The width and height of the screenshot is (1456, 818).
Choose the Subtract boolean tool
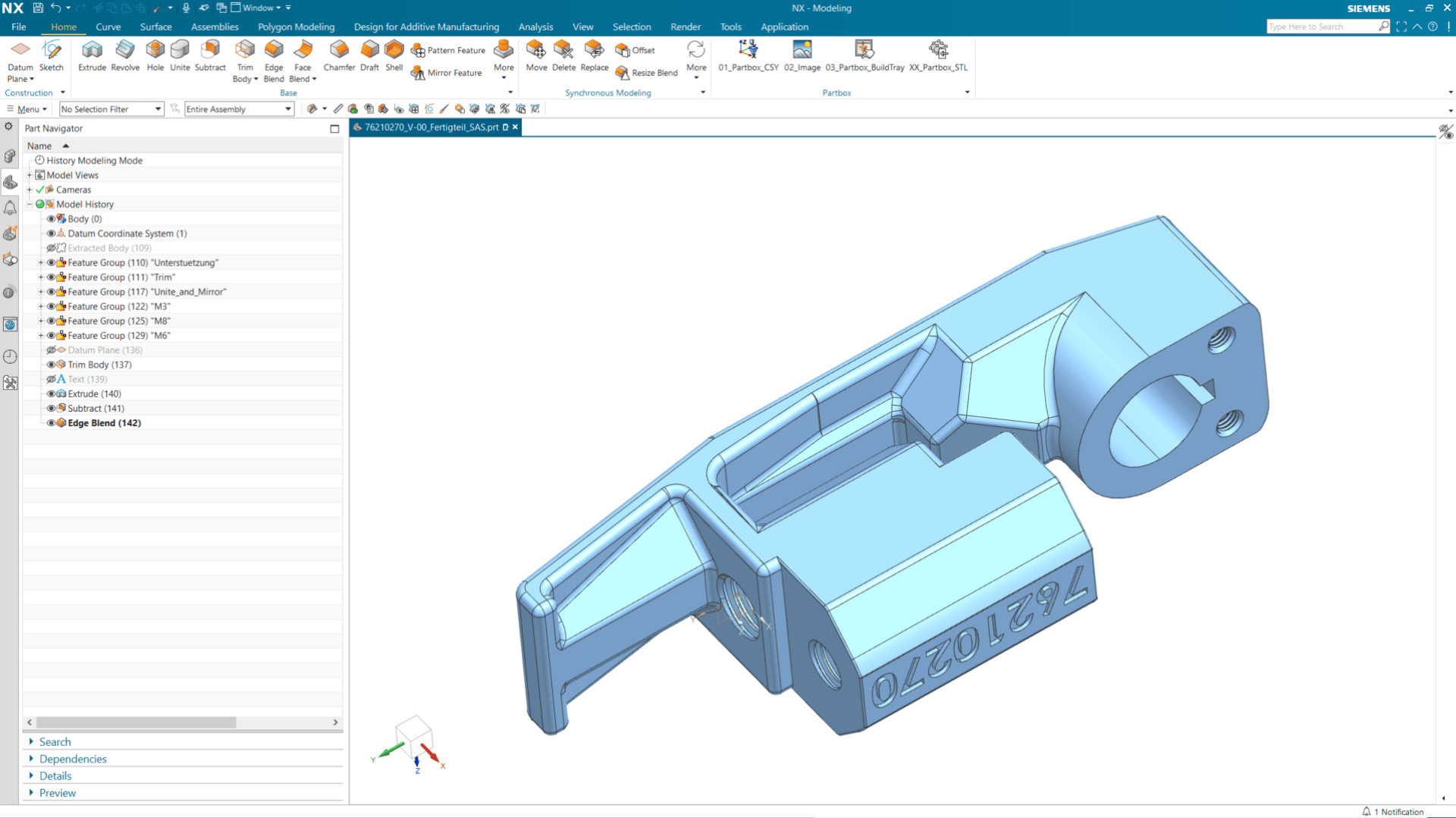coord(210,55)
